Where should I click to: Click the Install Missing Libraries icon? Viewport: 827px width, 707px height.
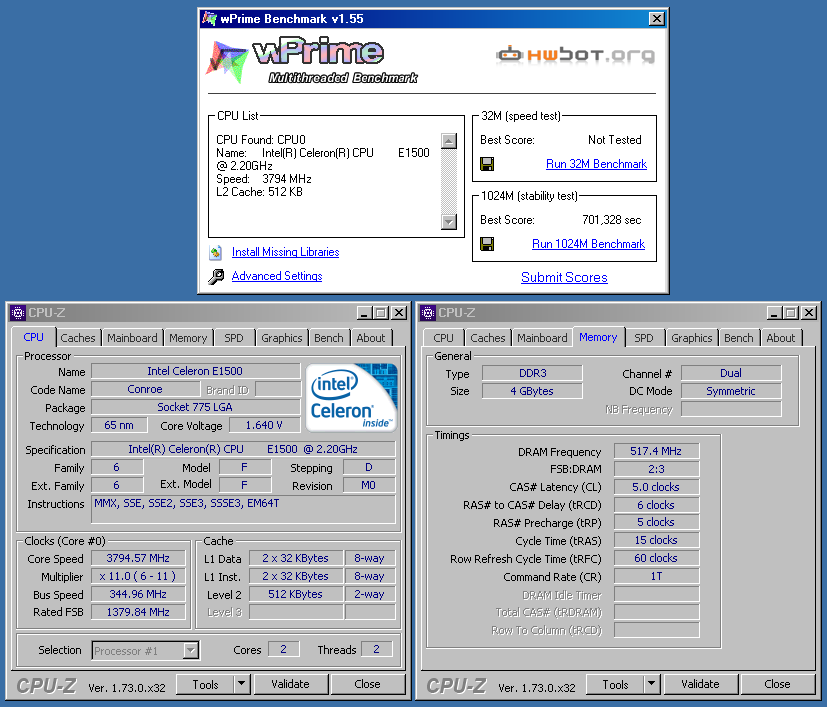point(215,253)
